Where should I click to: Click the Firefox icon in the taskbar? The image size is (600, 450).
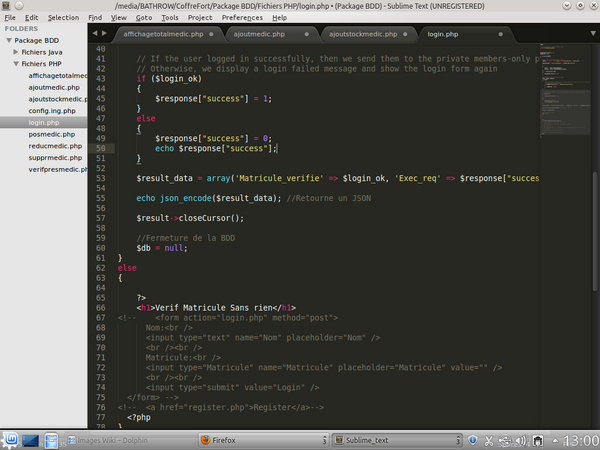tap(206, 440)
